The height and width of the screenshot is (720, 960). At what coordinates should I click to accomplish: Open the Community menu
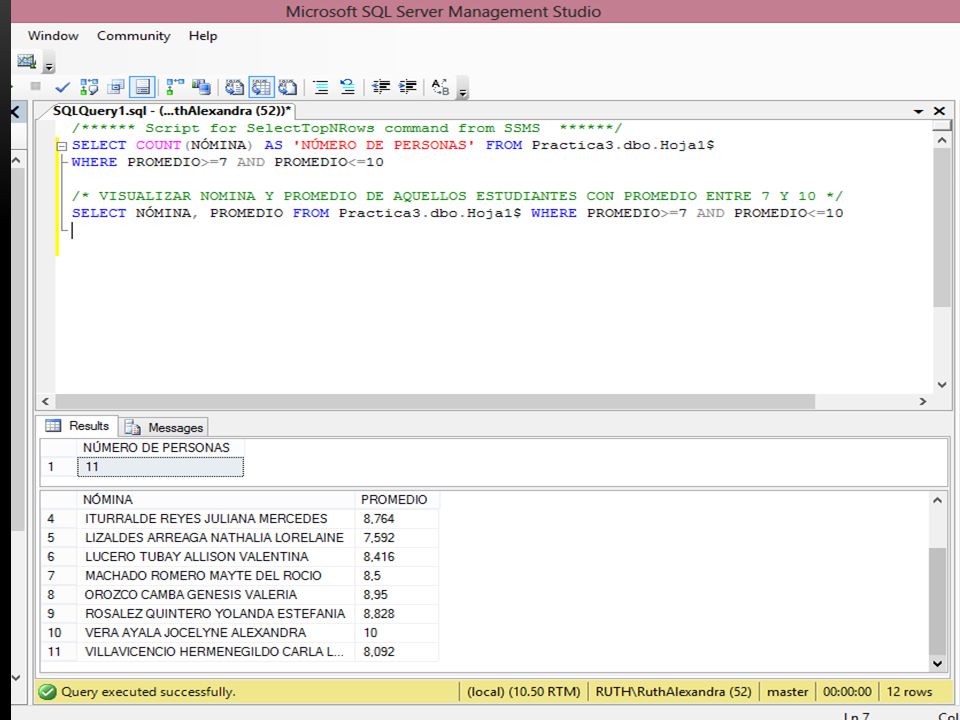pos(133,36)
